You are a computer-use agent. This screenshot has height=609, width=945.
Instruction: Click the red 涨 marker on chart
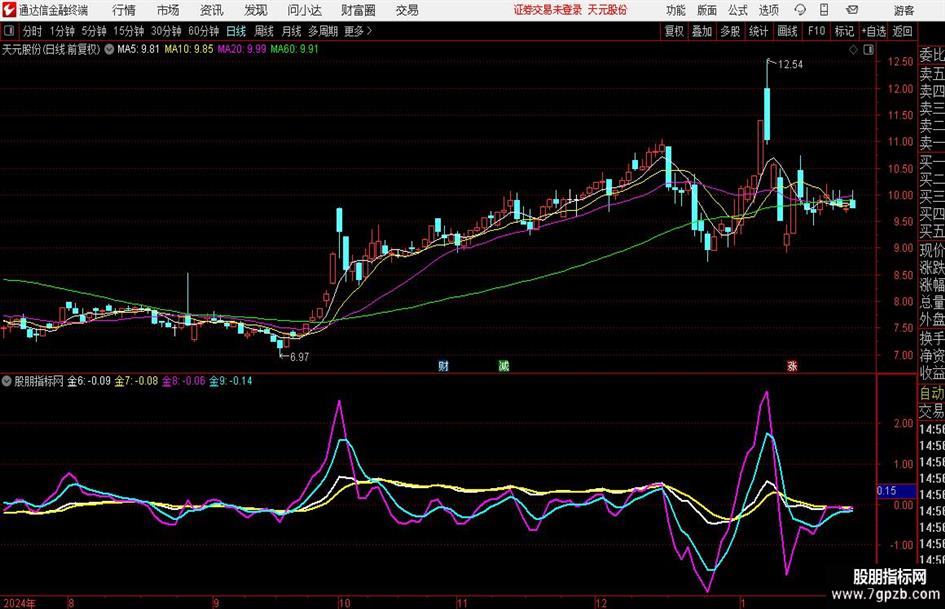pyautogui.click(x=792, y=365)
